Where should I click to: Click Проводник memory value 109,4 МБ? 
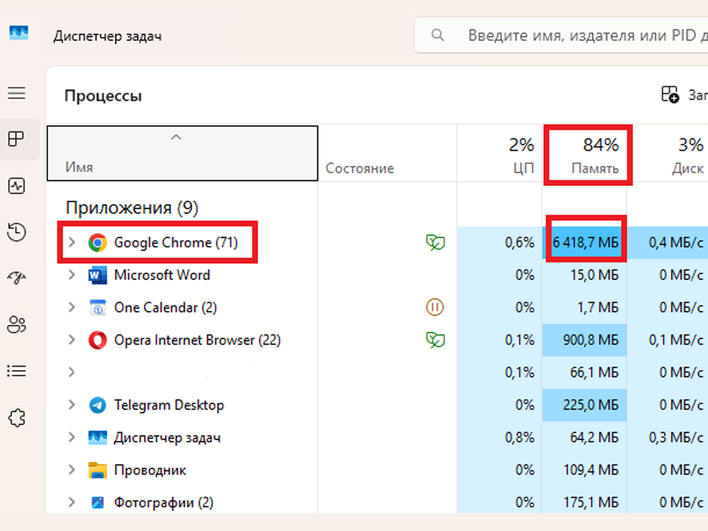click(591, 470)
